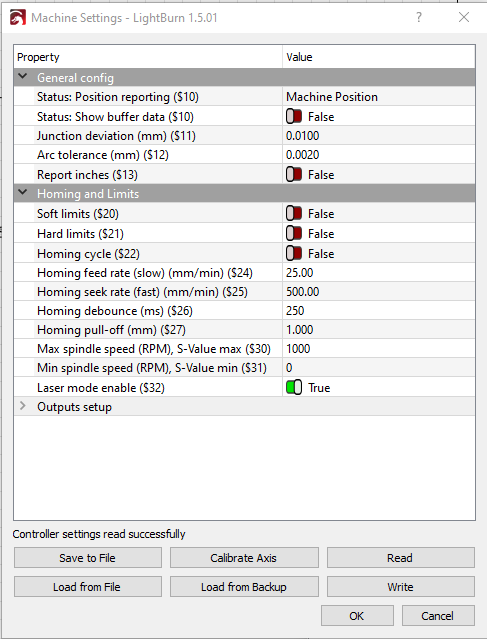Enable the Soft limits ($20) toggle
This screenshot has width=487, height=639.
point(294,214)
